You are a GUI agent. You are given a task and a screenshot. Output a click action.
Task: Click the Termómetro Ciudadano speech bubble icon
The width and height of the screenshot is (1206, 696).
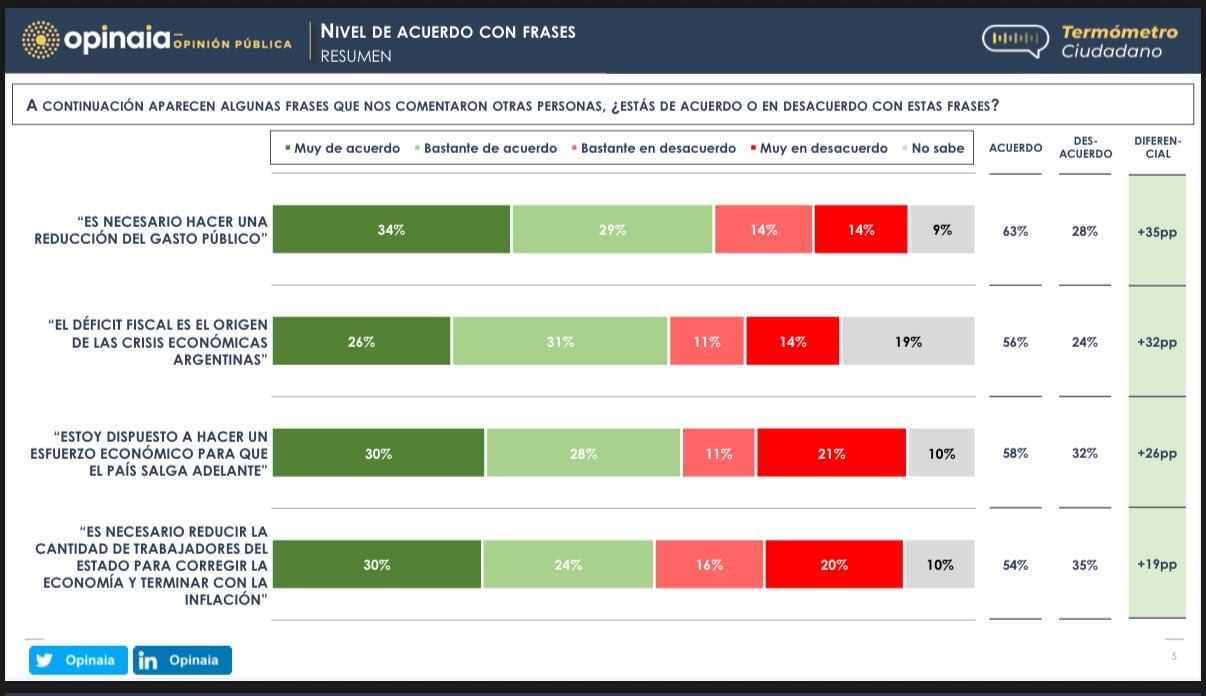(1015, 40)
